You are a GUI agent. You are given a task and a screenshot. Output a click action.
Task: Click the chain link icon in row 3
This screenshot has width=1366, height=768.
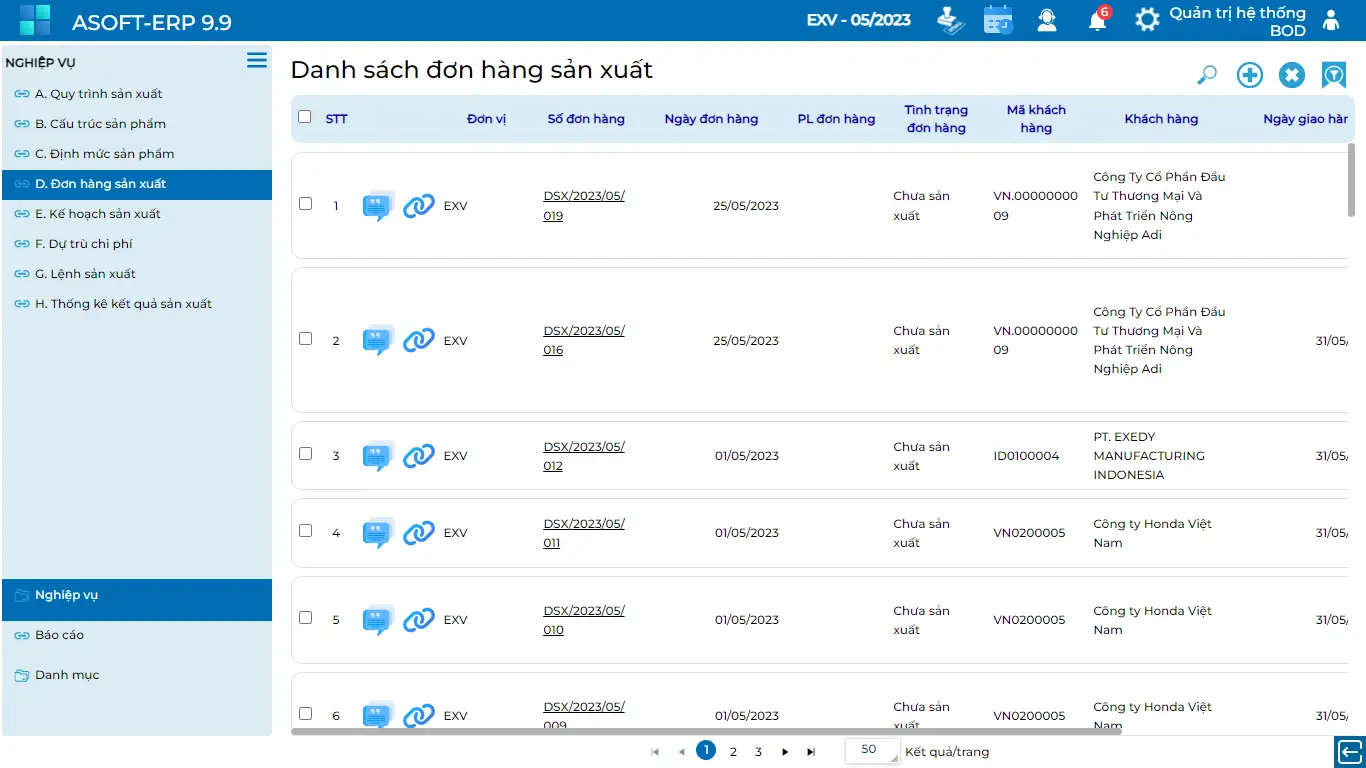tap(418, 456)
